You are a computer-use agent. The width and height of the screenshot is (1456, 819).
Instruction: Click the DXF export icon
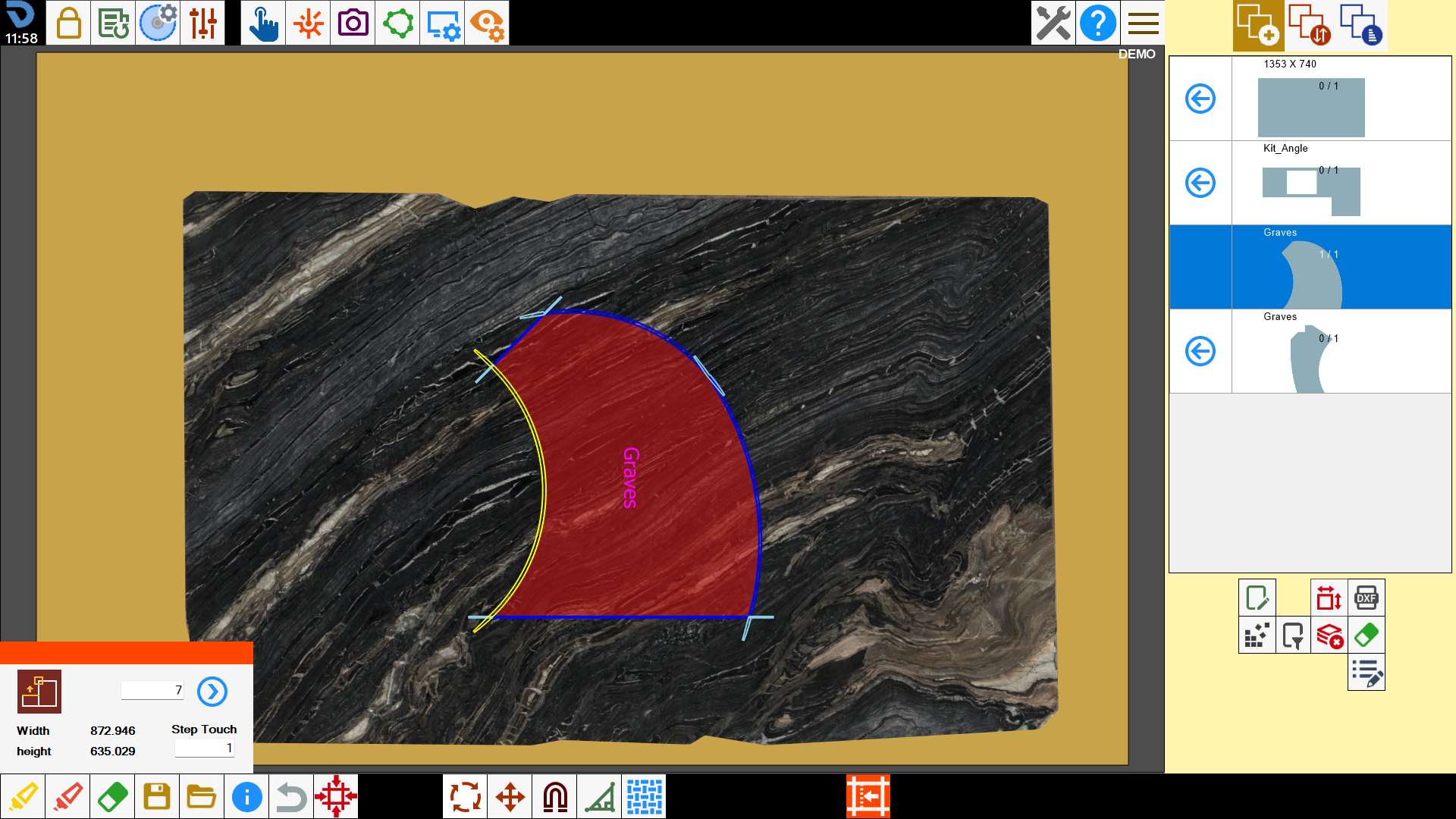pos(1367,598)
